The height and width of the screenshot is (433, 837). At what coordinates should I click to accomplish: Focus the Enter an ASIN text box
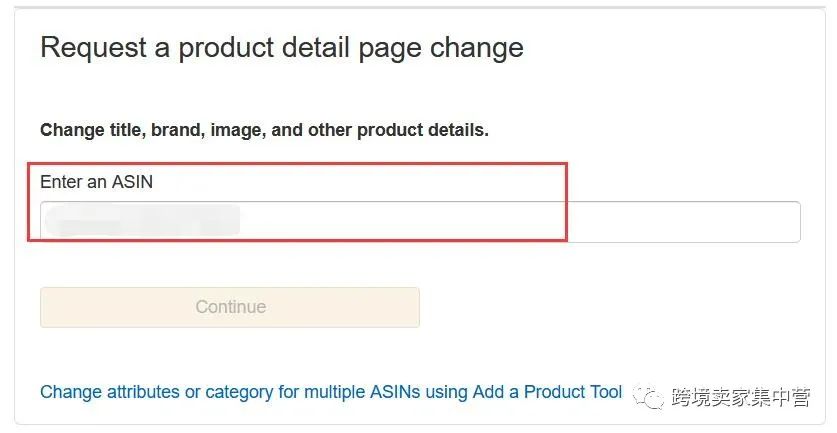point(420,222)
